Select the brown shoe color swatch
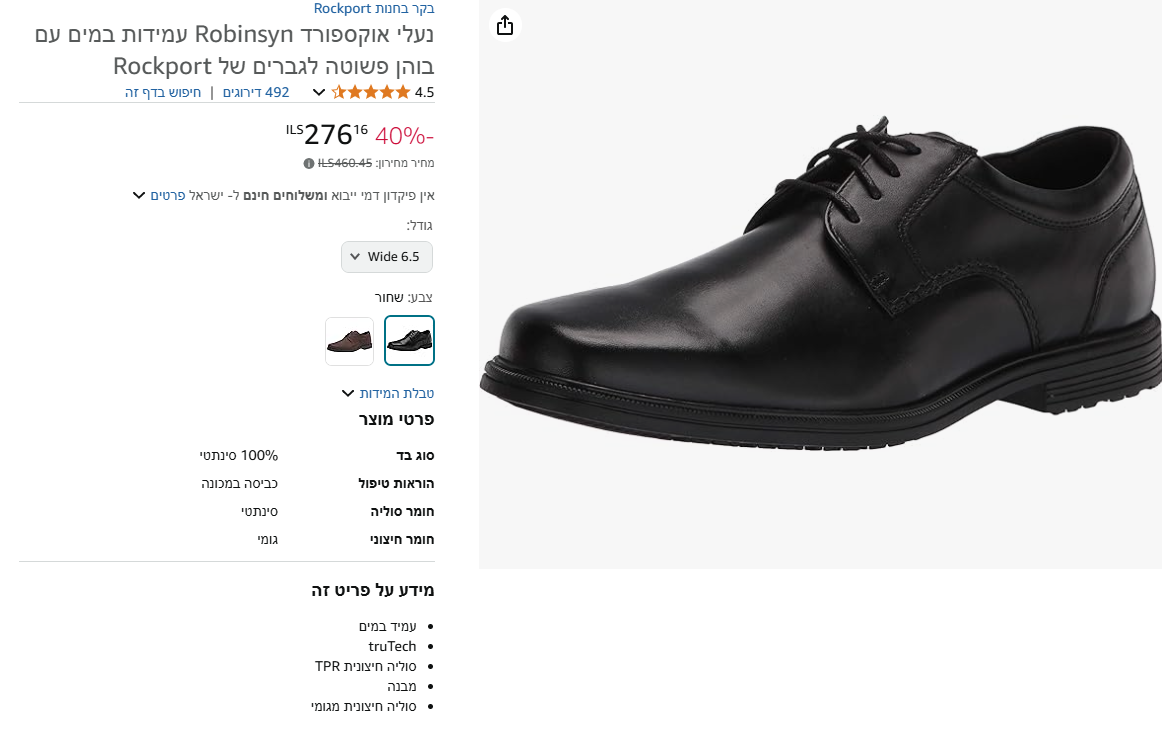 (x=350, y=341)
